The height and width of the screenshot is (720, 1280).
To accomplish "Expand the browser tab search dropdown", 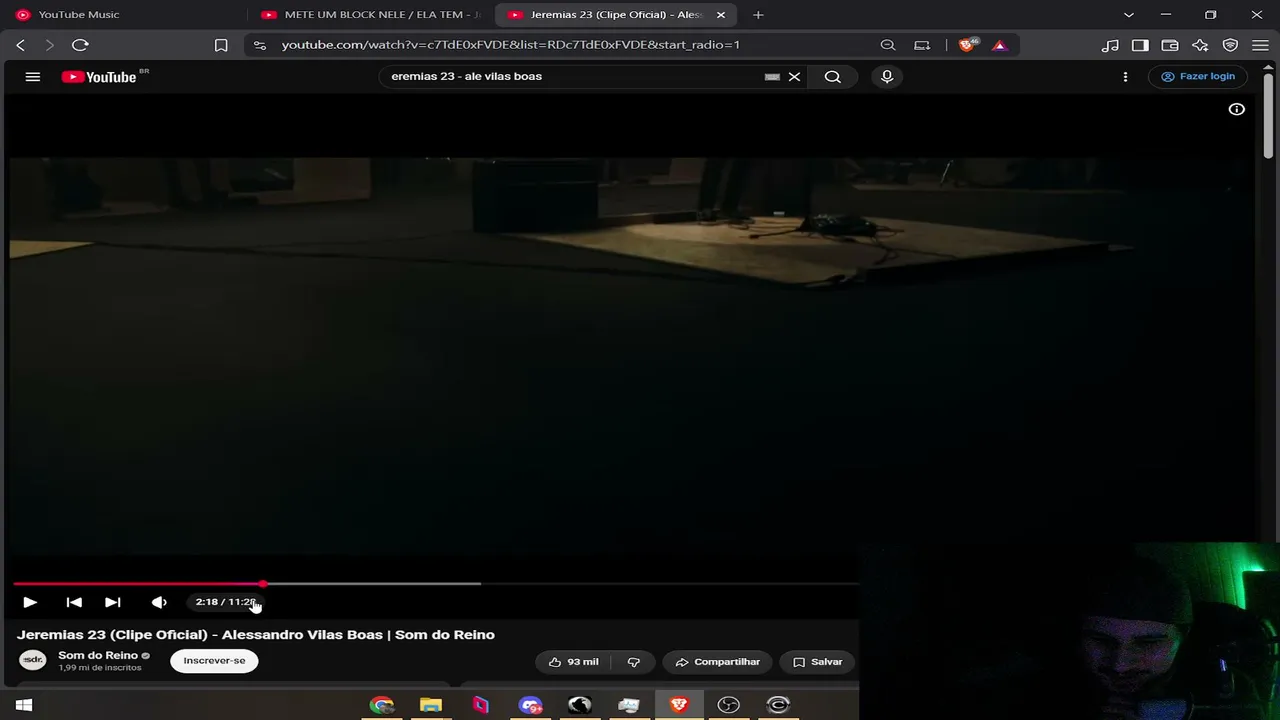I will point(1129,15).
